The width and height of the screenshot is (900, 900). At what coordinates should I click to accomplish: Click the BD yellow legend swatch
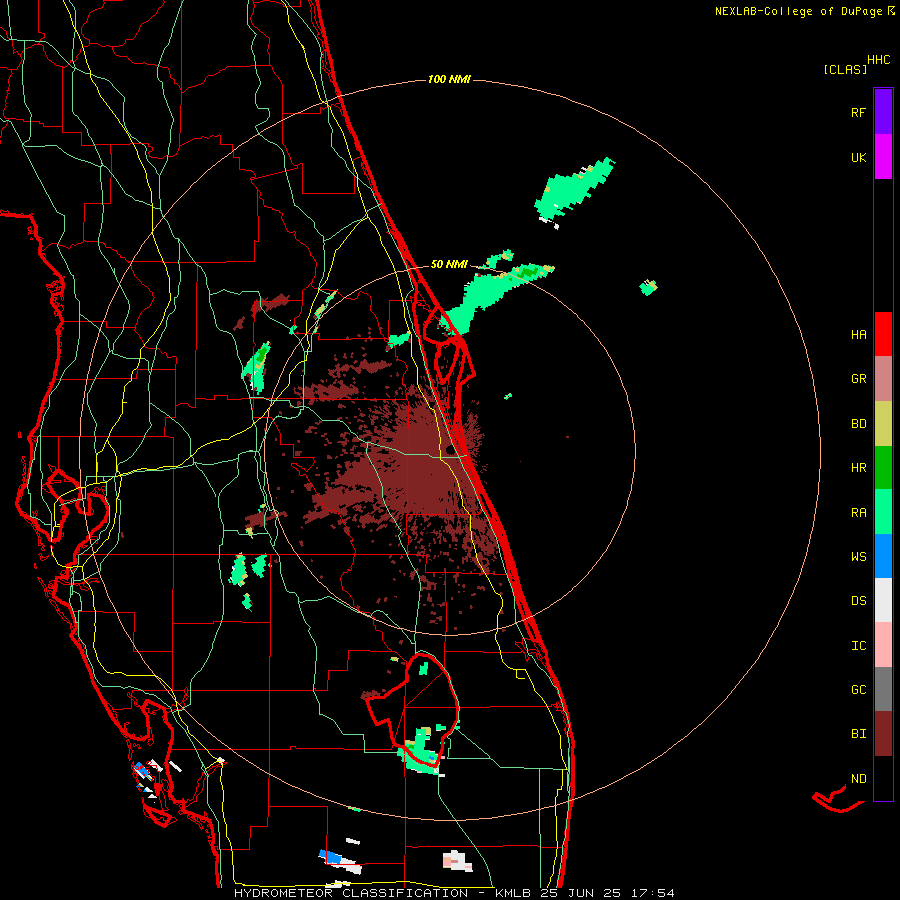click(883, 424)
